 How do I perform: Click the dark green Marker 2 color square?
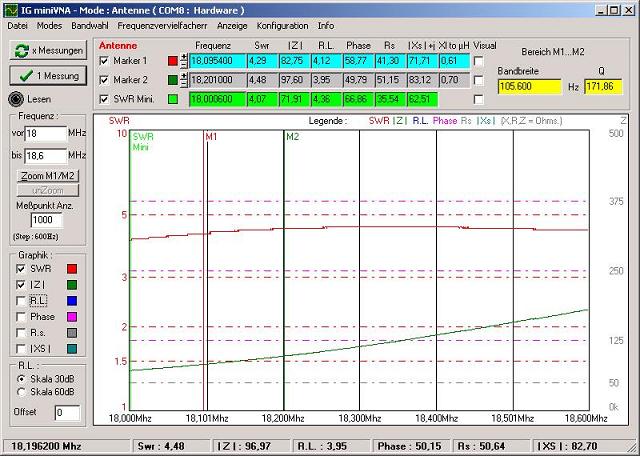pyautogui.click(x=171, y=80)
